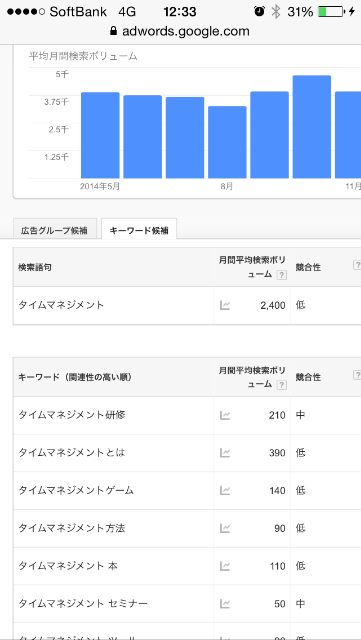Select keyword タイムマネジメントとは
The height and width of the screenshot is (640, 361).
point(72,453)
